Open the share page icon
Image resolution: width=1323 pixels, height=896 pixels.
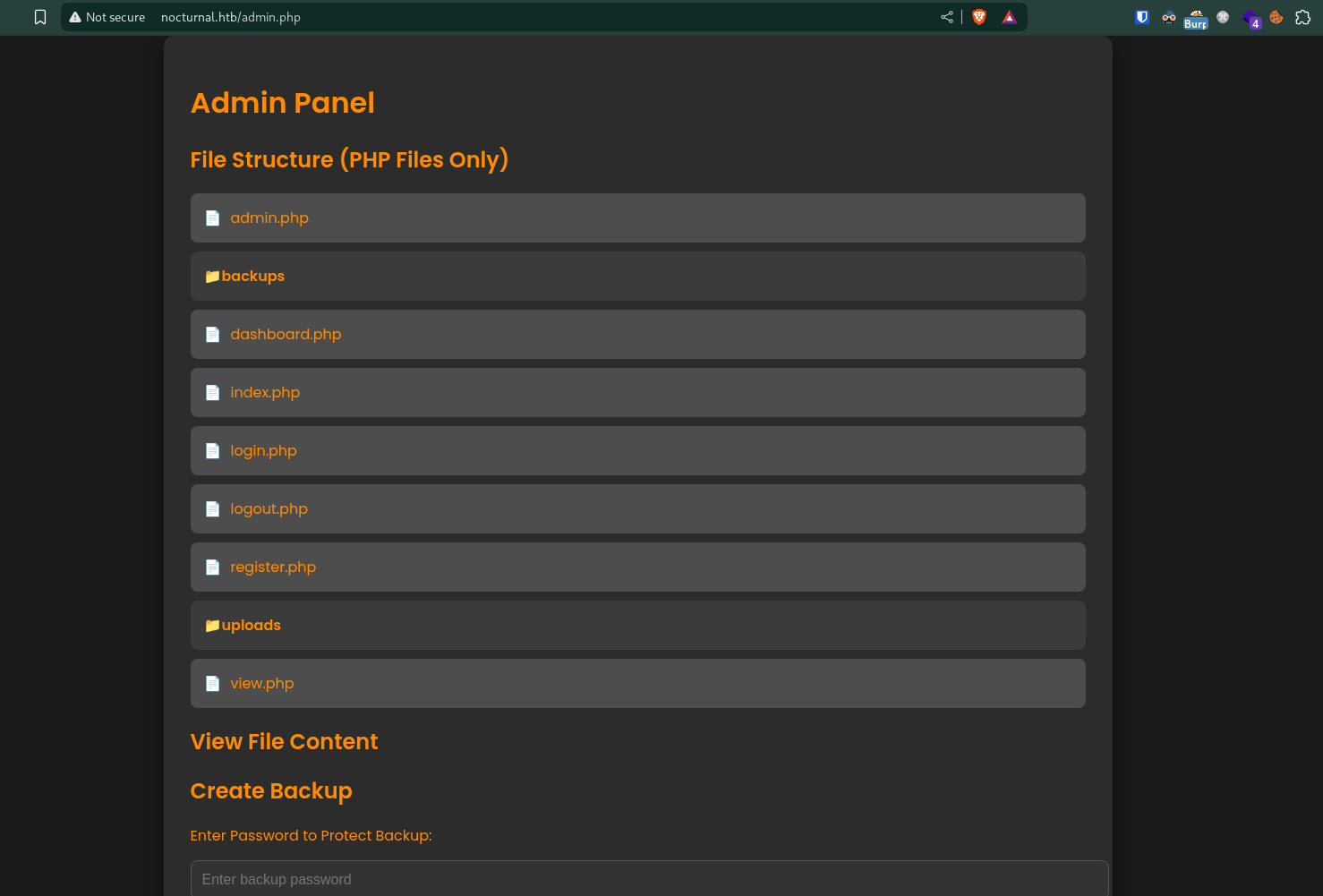point(947,17)
